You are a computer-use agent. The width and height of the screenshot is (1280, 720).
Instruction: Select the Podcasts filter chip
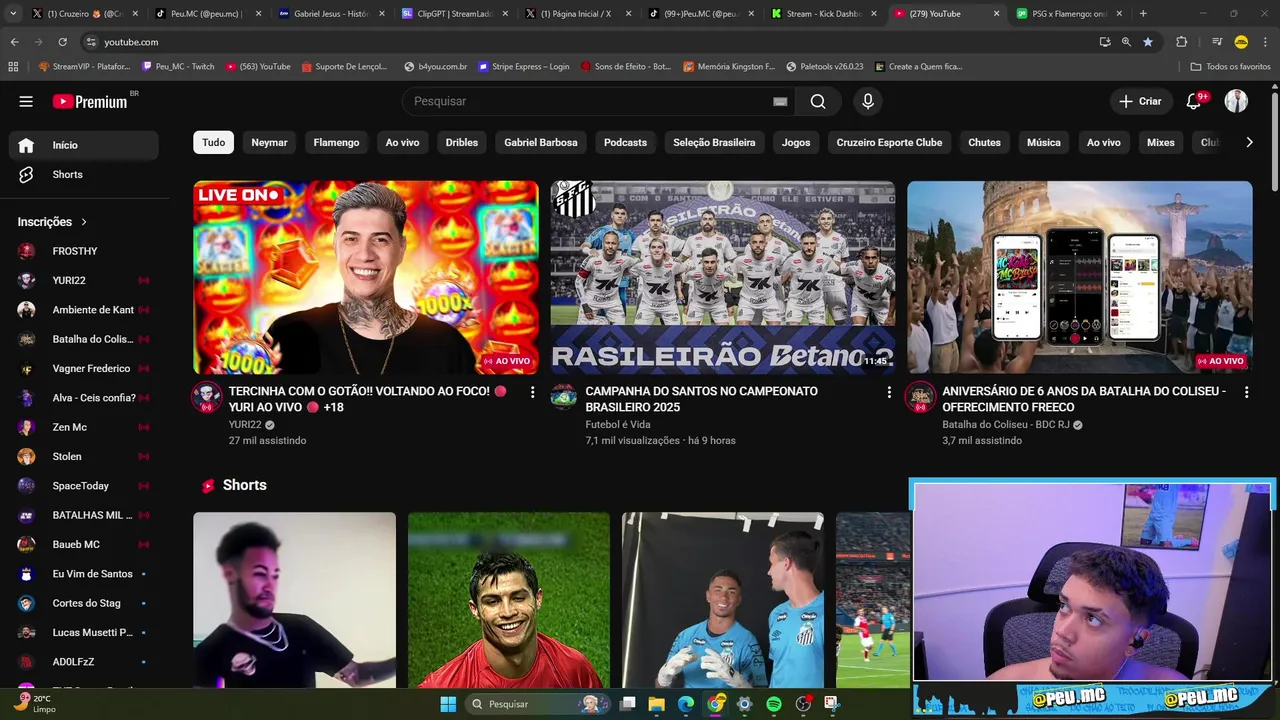[625, 142]
